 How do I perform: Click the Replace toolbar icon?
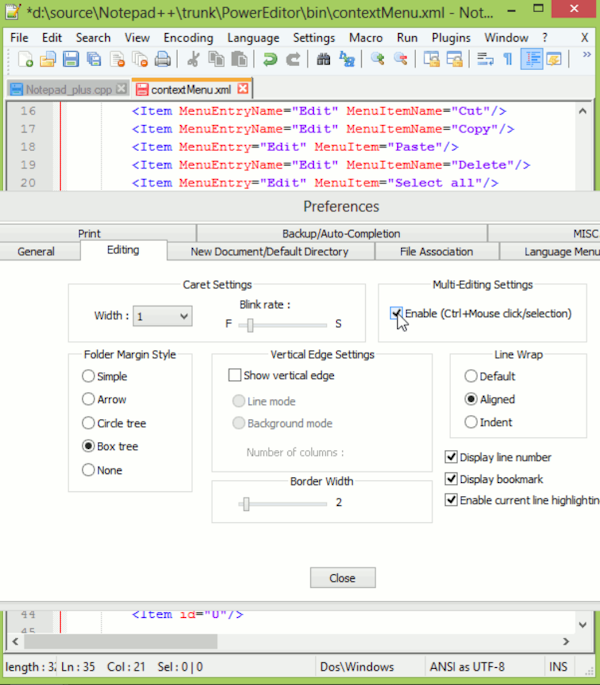pos(347,59)
